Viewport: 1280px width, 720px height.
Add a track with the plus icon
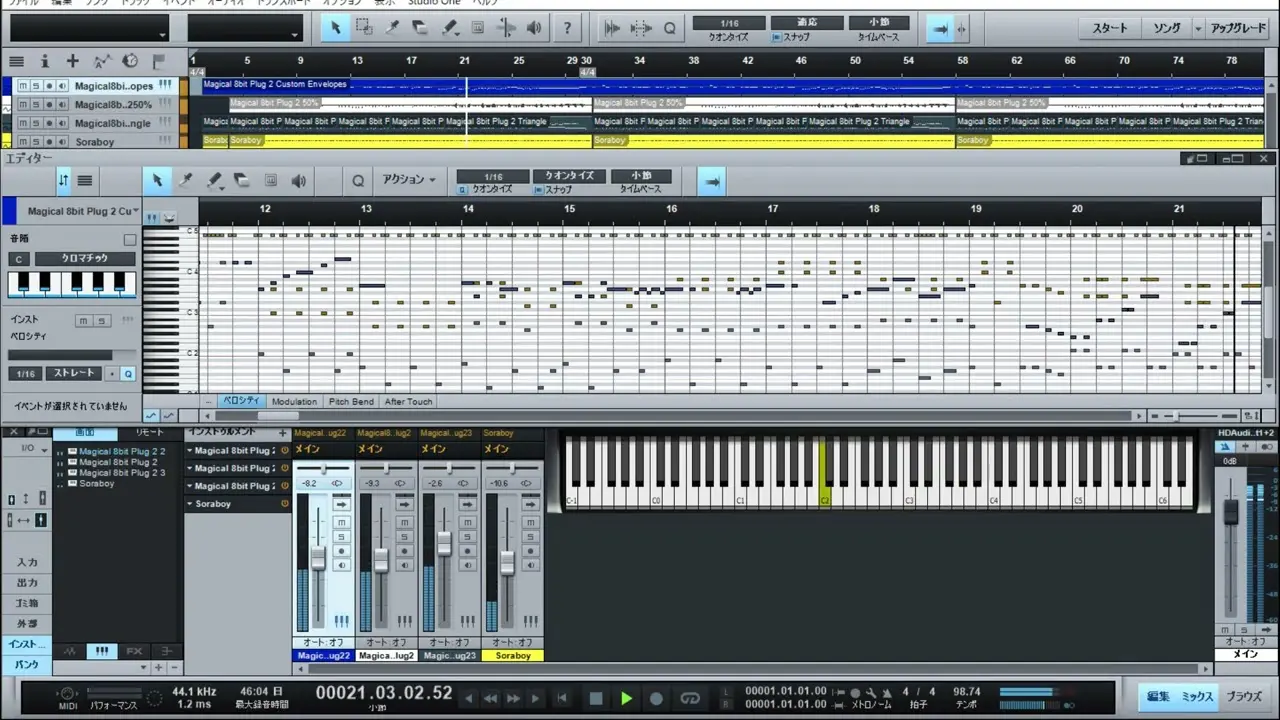(x=72, y=62)
